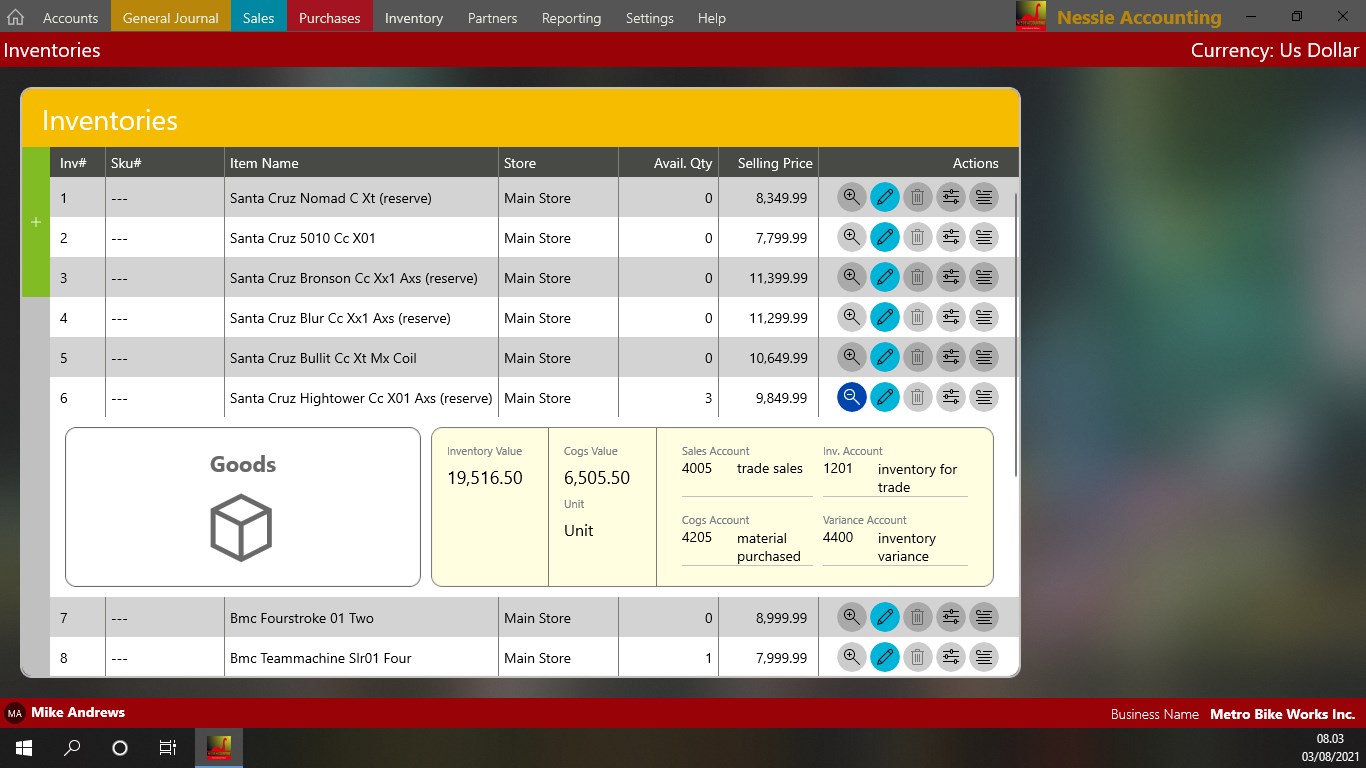Open the Sales menu
1366x768 pixels.
coord(258,18)
